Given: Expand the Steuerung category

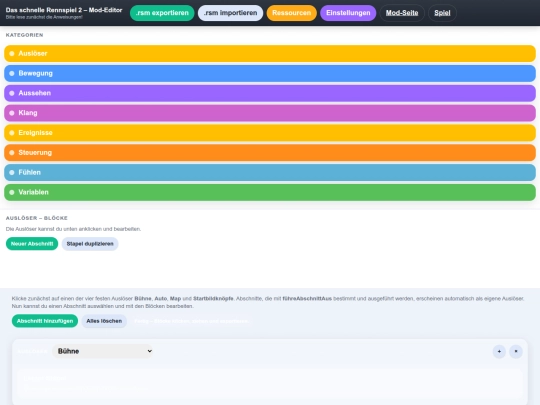Looking at the screenshot, I should tap(270, 153).
